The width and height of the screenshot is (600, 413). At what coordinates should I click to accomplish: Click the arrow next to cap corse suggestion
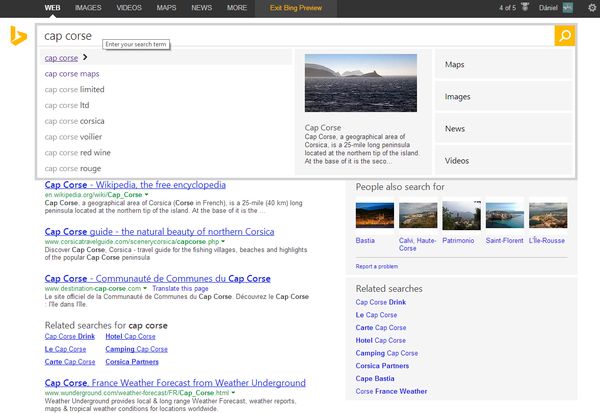point(85,57)
